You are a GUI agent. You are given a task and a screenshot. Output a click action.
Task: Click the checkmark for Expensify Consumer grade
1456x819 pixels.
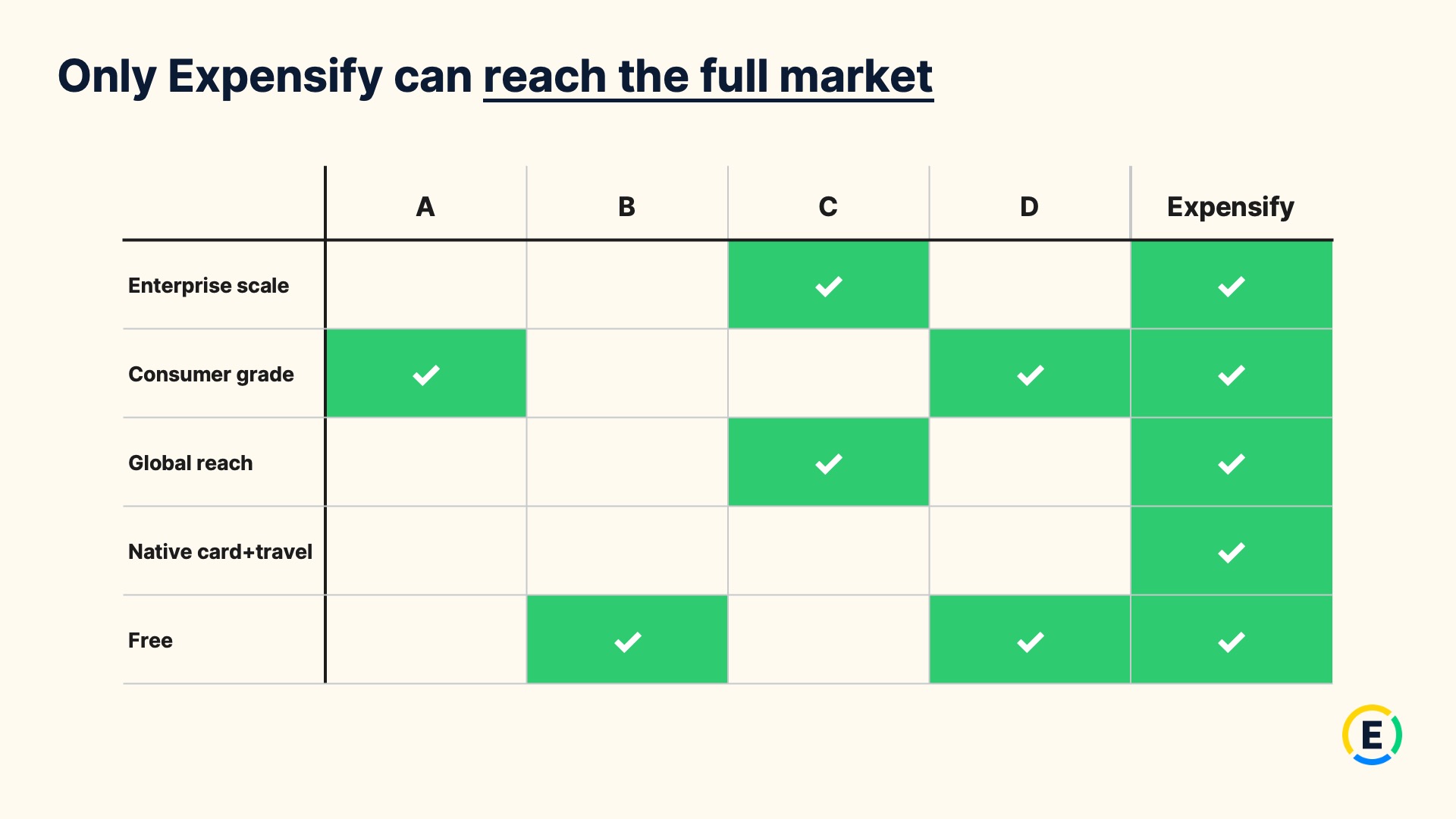1232,375
